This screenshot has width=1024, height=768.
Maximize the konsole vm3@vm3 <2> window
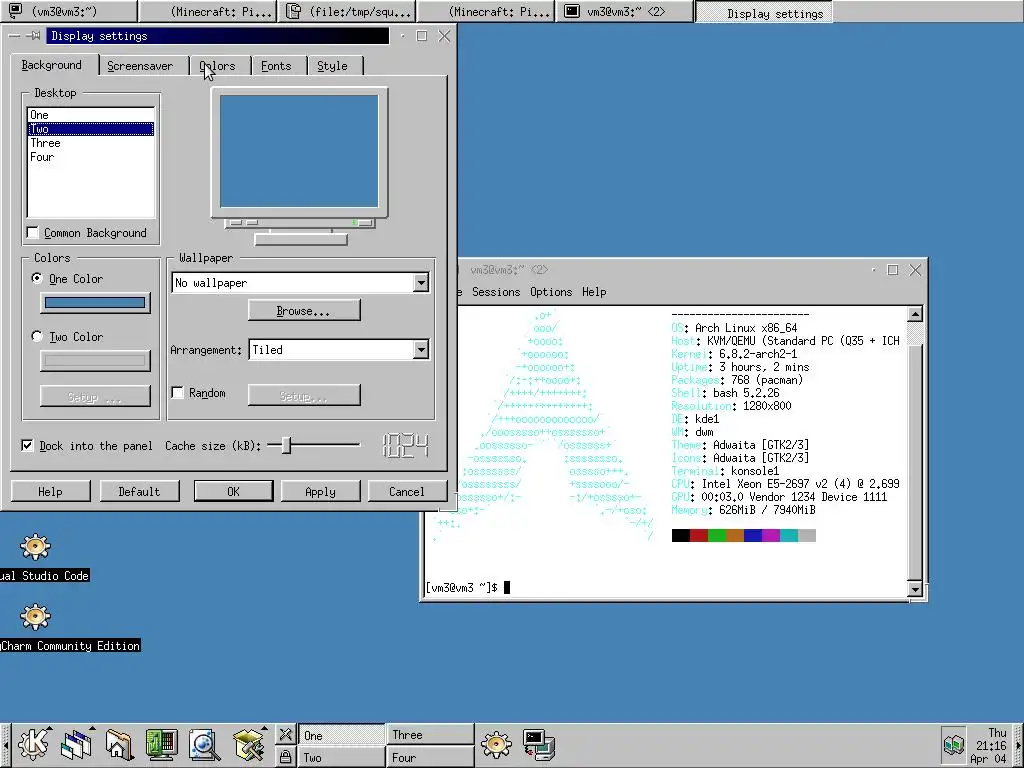click(x=893, y=270)
